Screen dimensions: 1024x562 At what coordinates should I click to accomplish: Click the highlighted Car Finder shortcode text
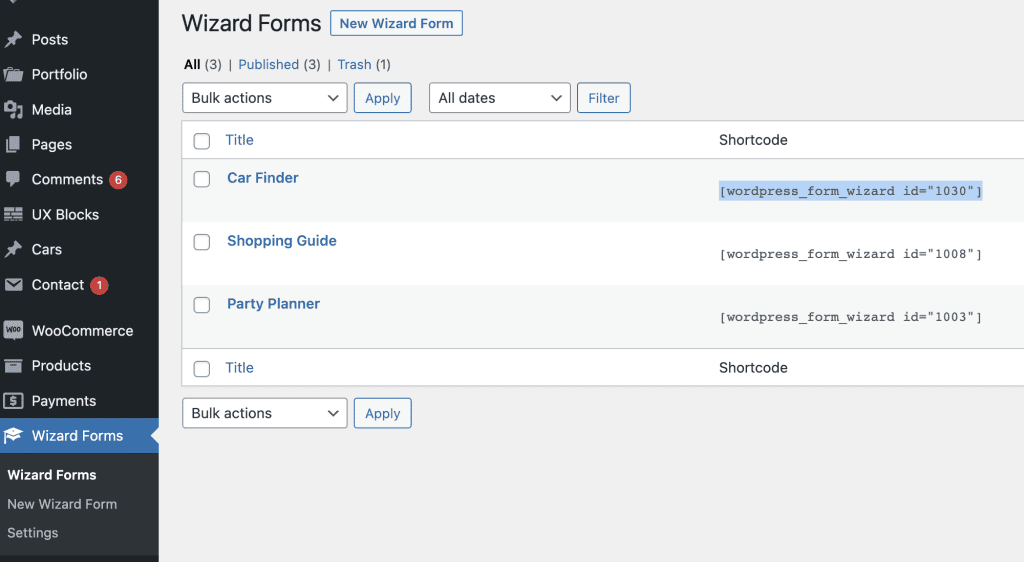(x=850, y=191)
